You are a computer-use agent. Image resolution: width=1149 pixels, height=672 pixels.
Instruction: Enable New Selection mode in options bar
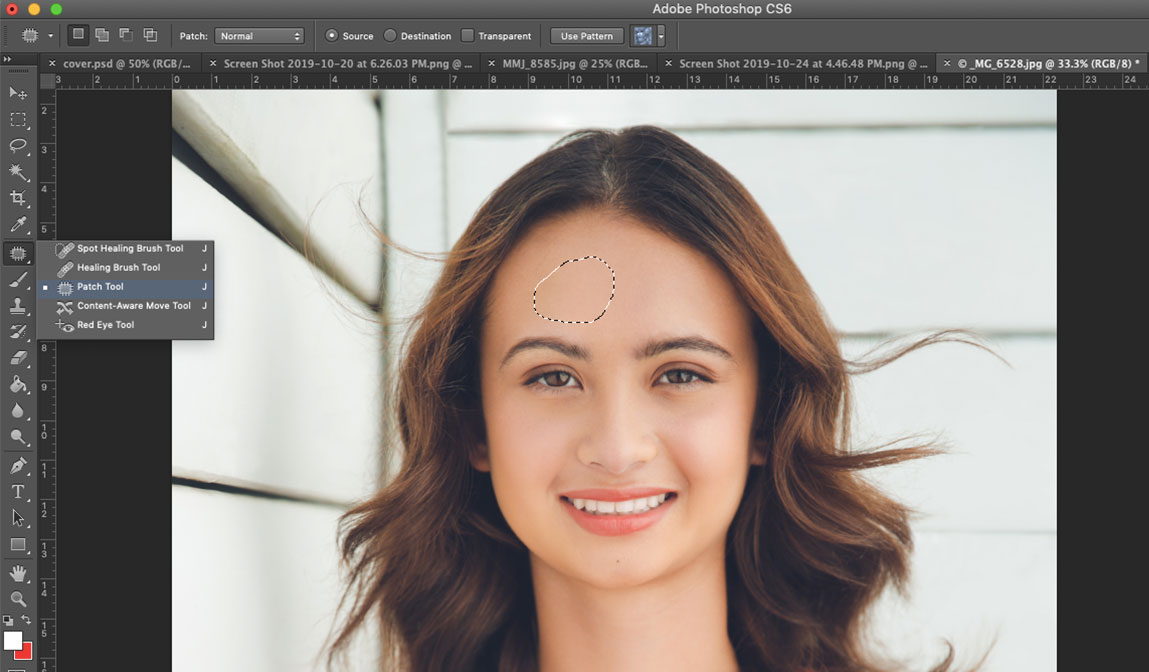[78, 35]
